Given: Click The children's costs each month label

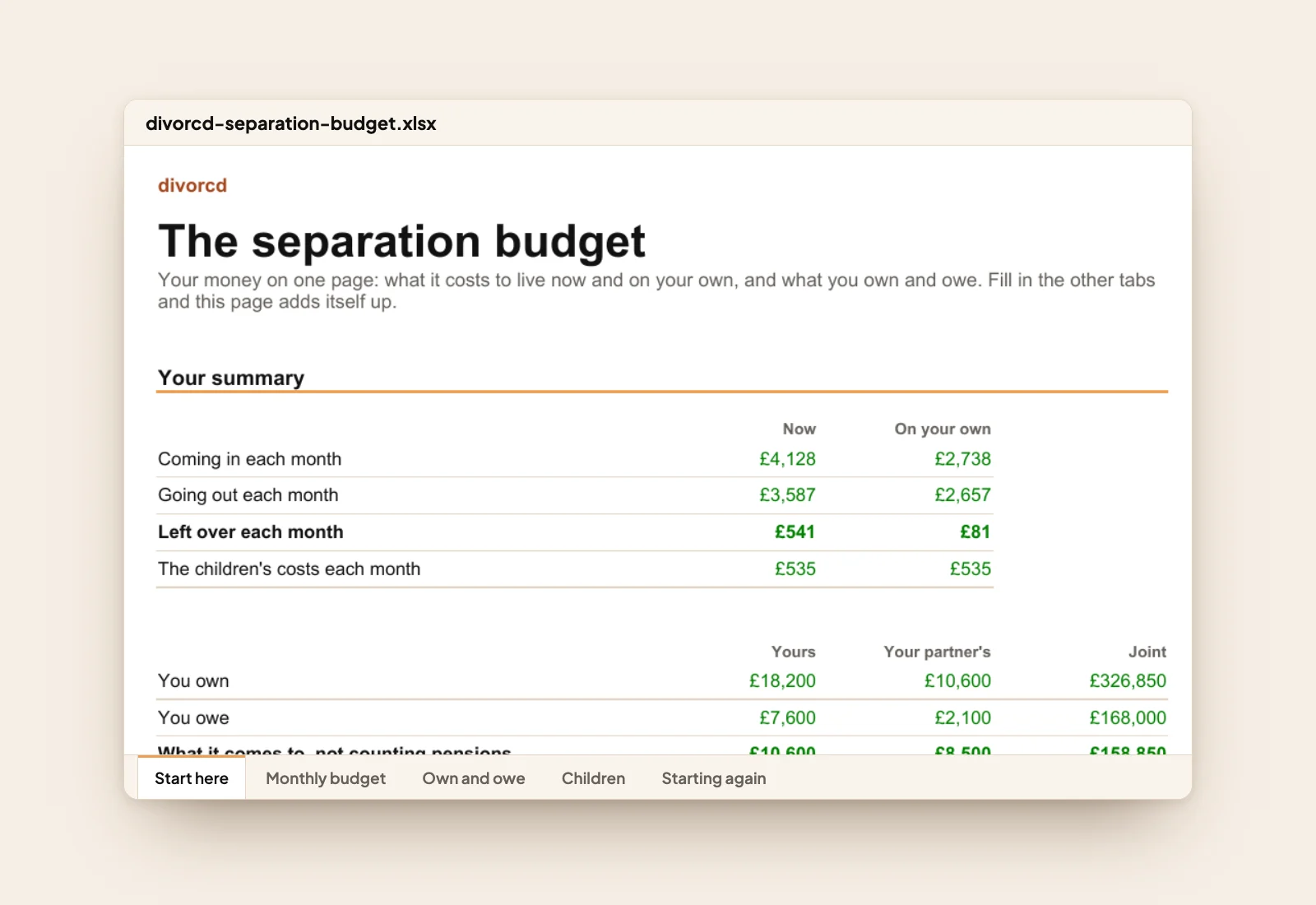Looking at the screenshot, I should (290, 569).
